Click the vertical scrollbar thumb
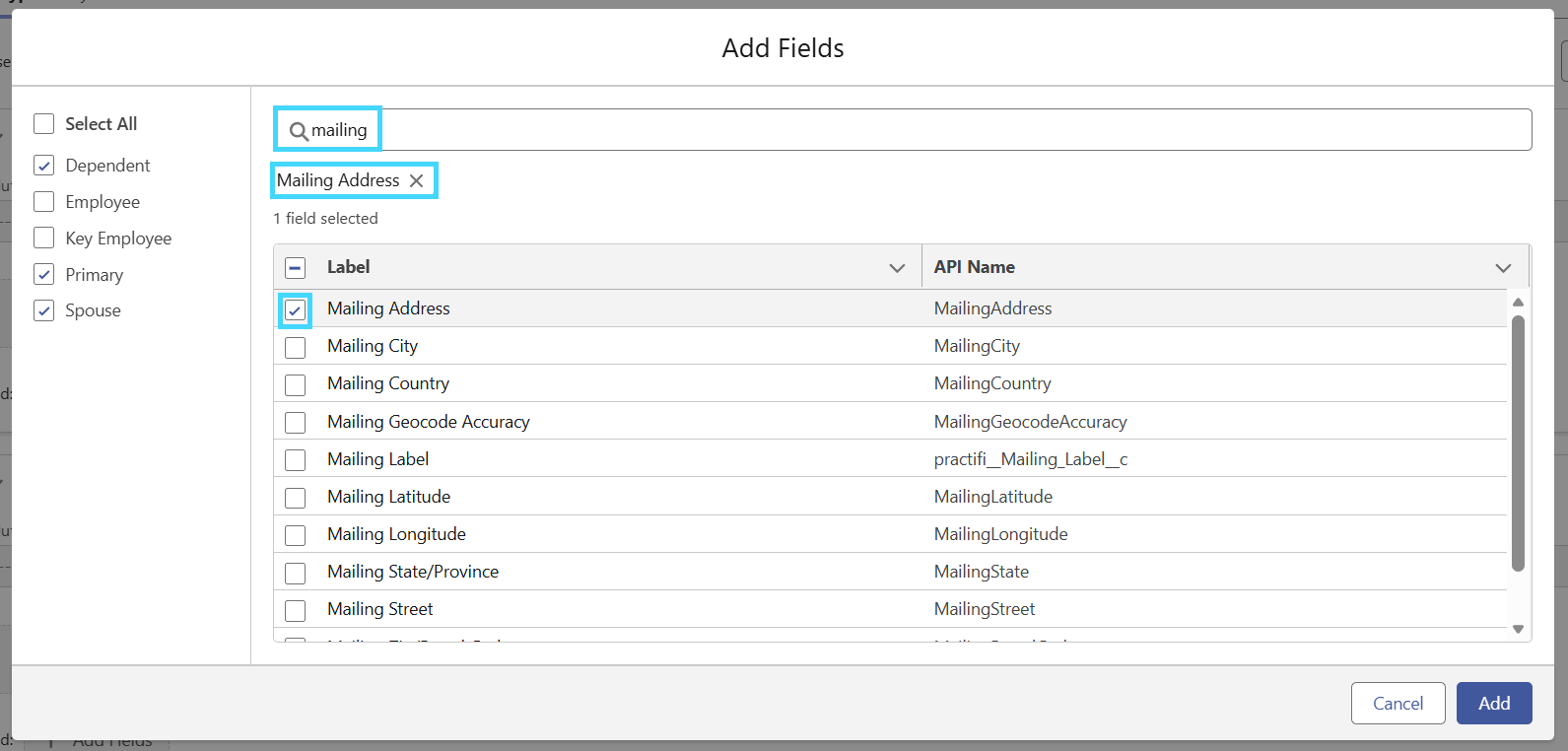The height and width of the screenshot is (751, 1568). [1518, 444]
